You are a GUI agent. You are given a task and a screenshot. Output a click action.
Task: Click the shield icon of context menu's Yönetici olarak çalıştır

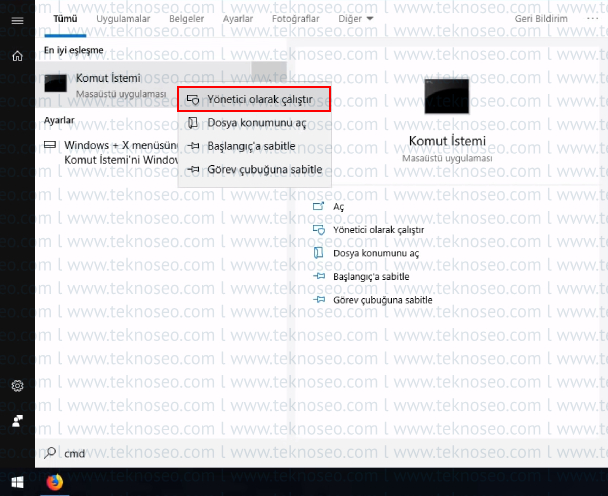[x=193, y=100]
